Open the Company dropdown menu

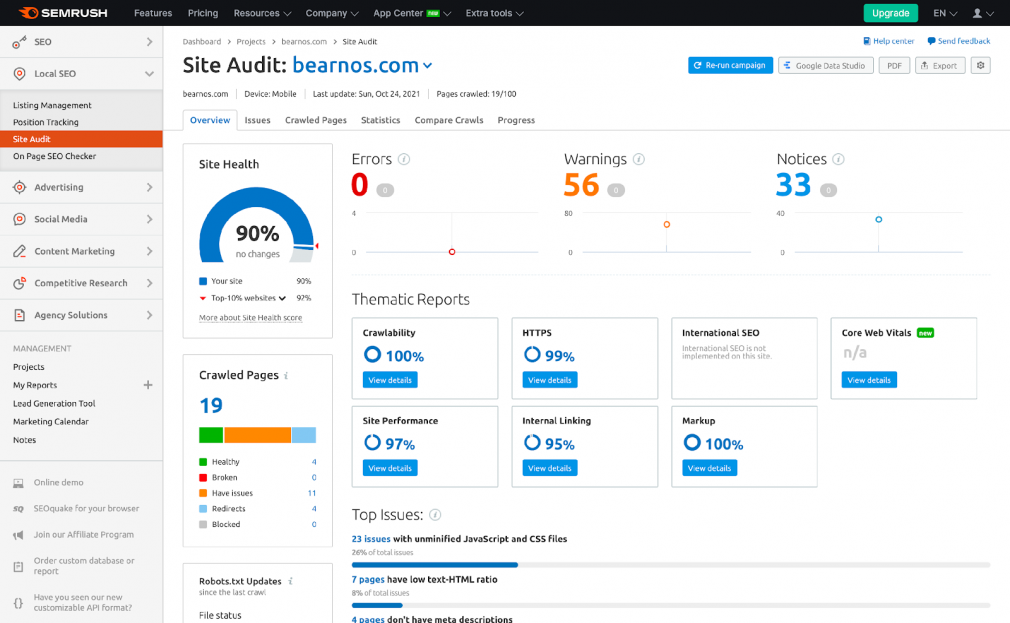[332, 13]
